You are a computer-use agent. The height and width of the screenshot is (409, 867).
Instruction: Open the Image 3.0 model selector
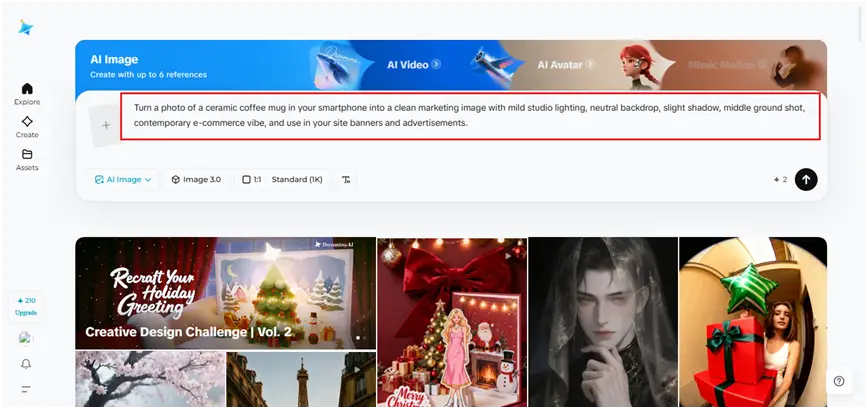click(196, 180)
